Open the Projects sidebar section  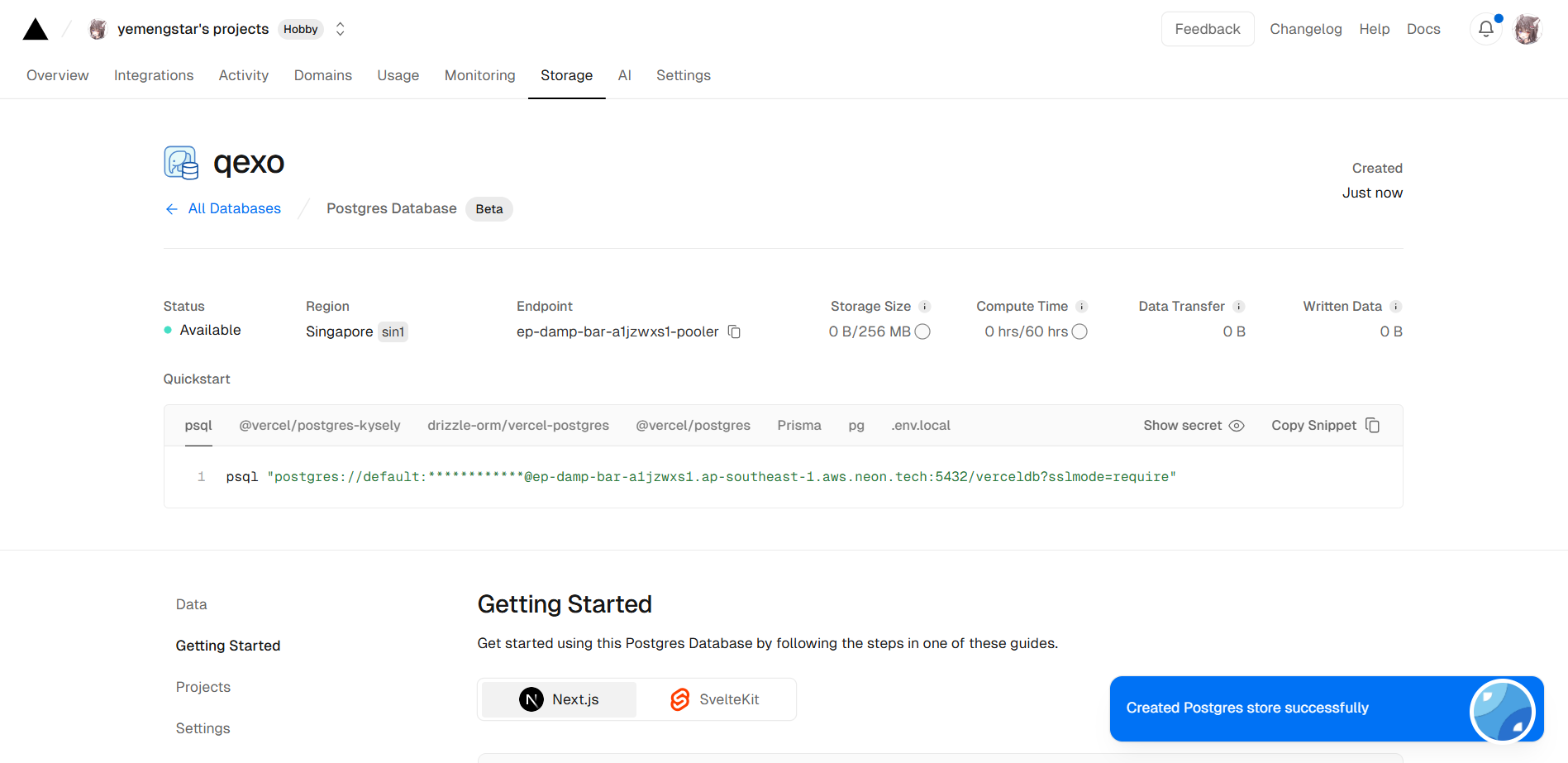point(203,687)
